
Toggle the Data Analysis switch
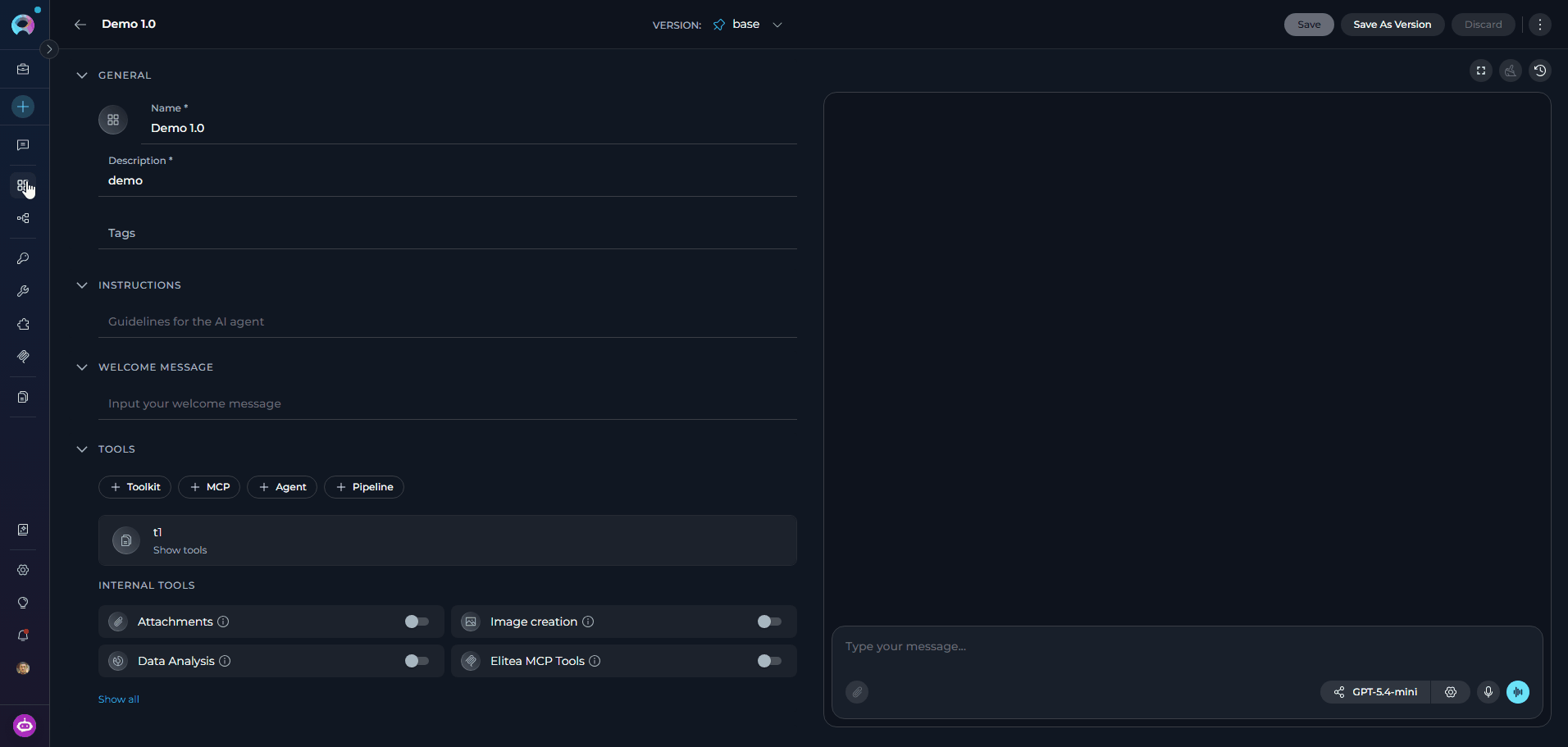(x=417, y=661)
